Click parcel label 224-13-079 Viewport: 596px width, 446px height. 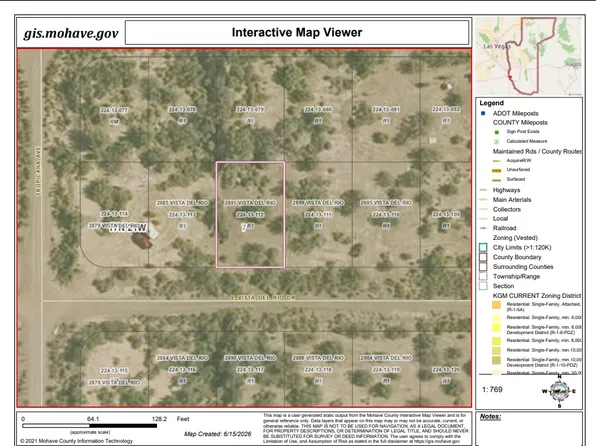tap(250, 110)
